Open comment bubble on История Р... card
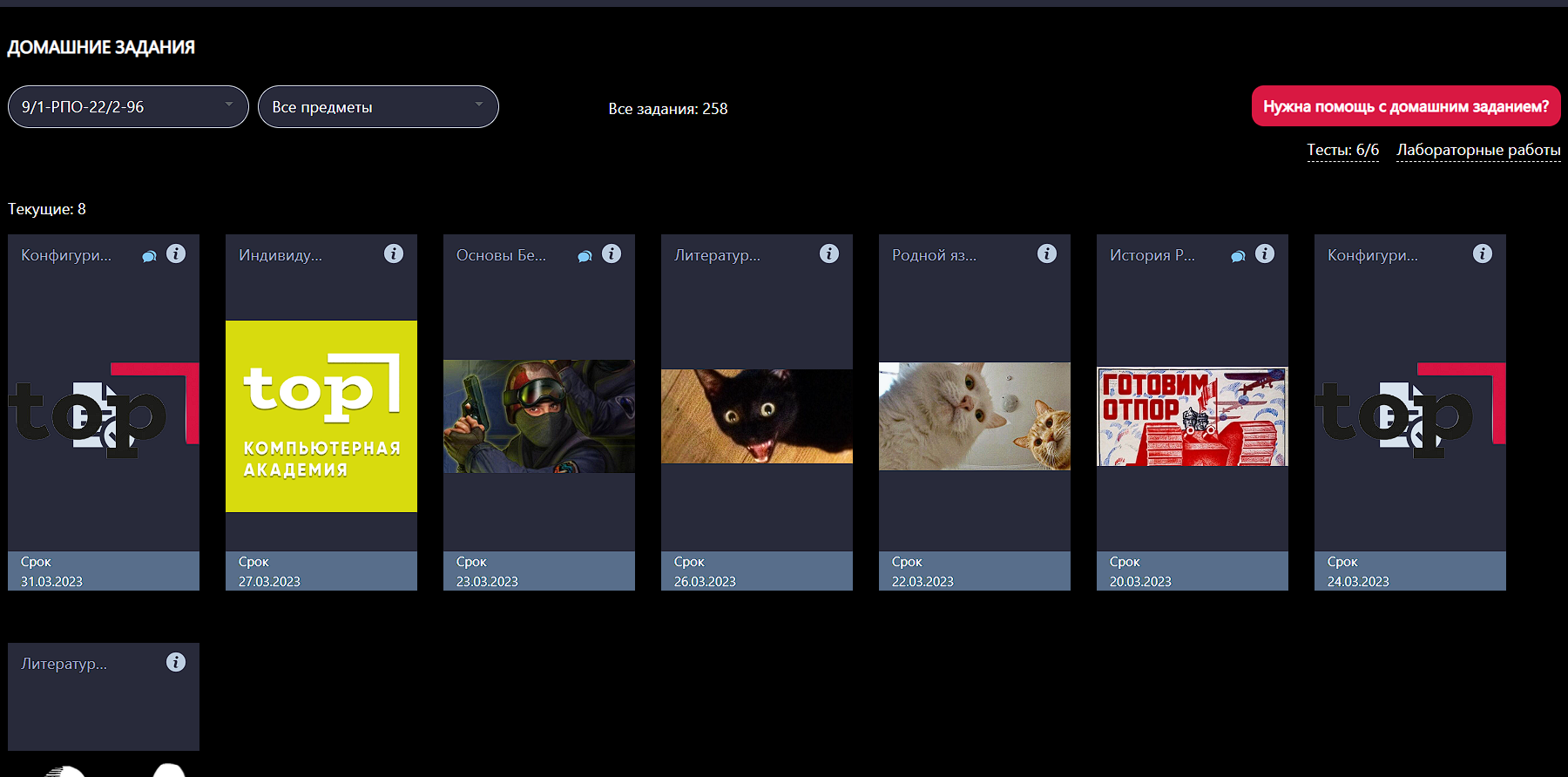The height and width of the screenshot is (777, 1568). pyautogui.click(x=1239, y=256)
